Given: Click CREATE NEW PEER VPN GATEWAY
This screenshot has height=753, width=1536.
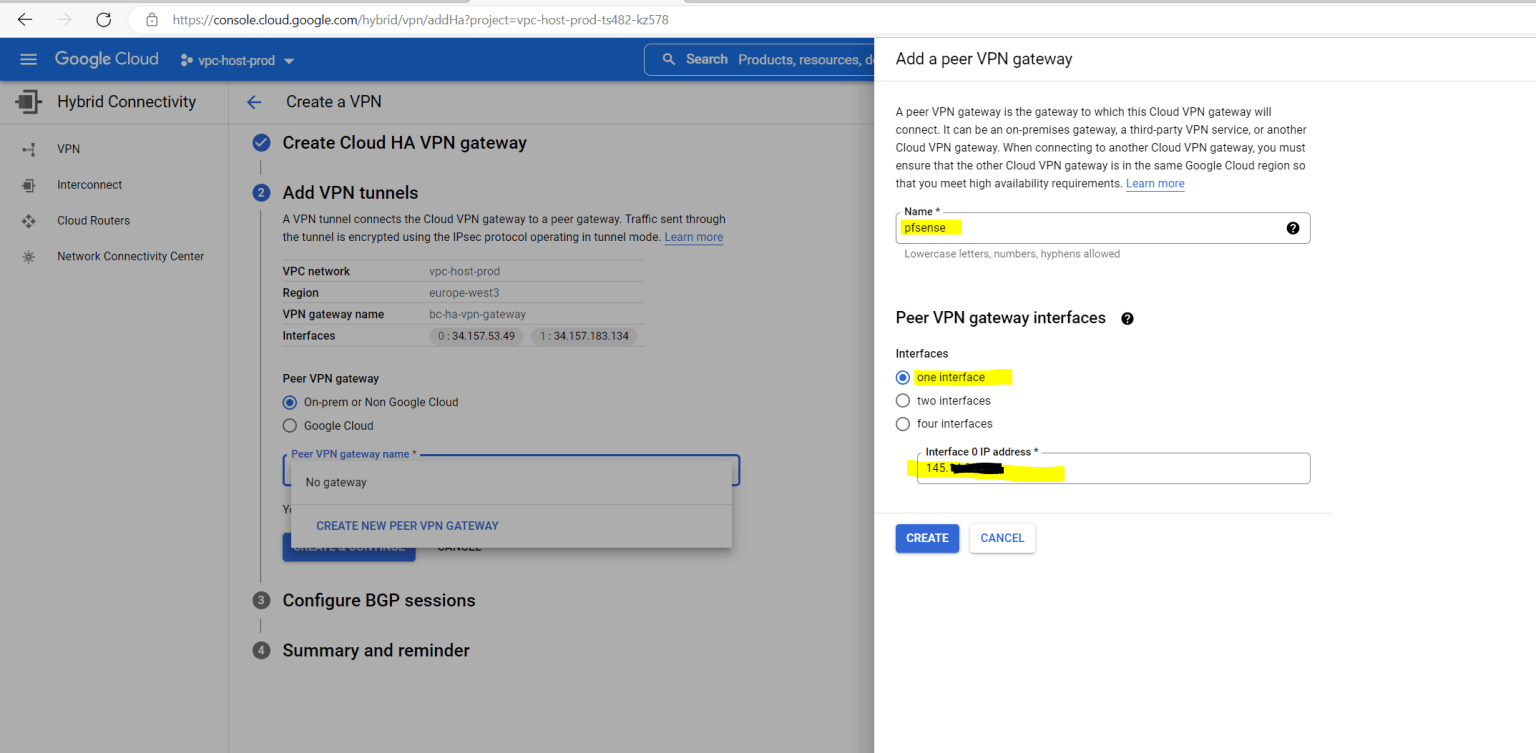Looking at the screenshot, I should click(x=407, y=525).
